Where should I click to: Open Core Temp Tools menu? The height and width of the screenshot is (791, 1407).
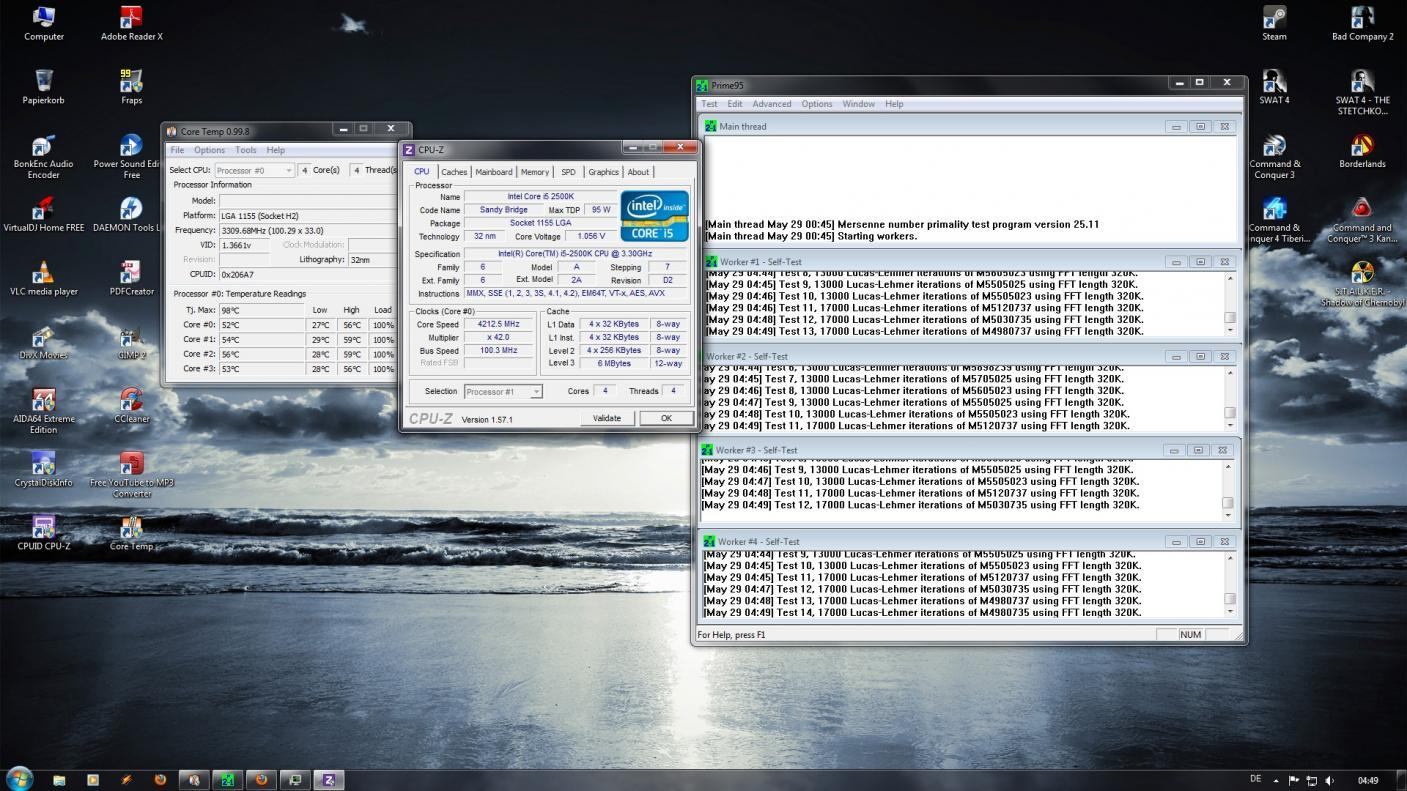pos(245,150)
